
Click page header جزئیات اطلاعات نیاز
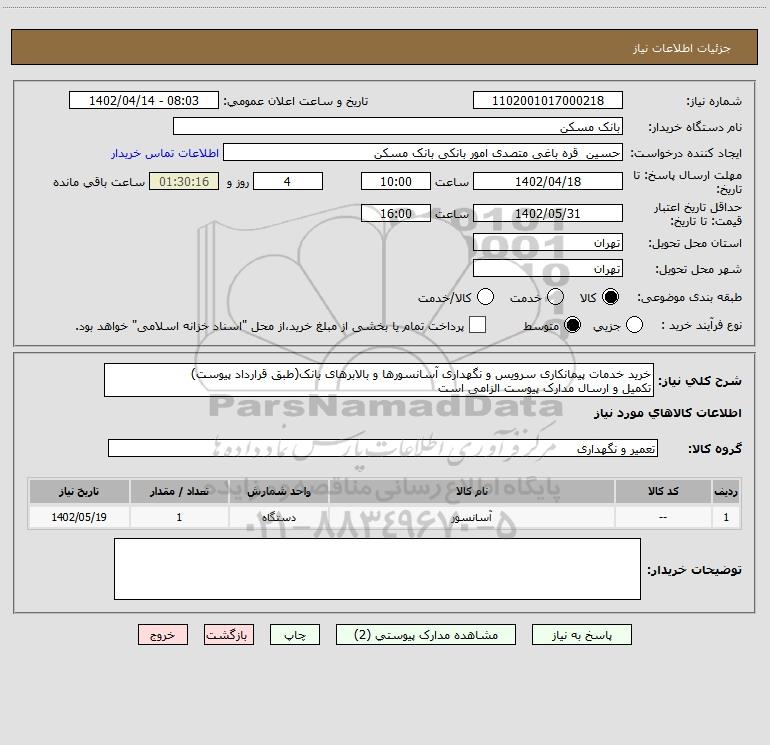click(682, 48)
